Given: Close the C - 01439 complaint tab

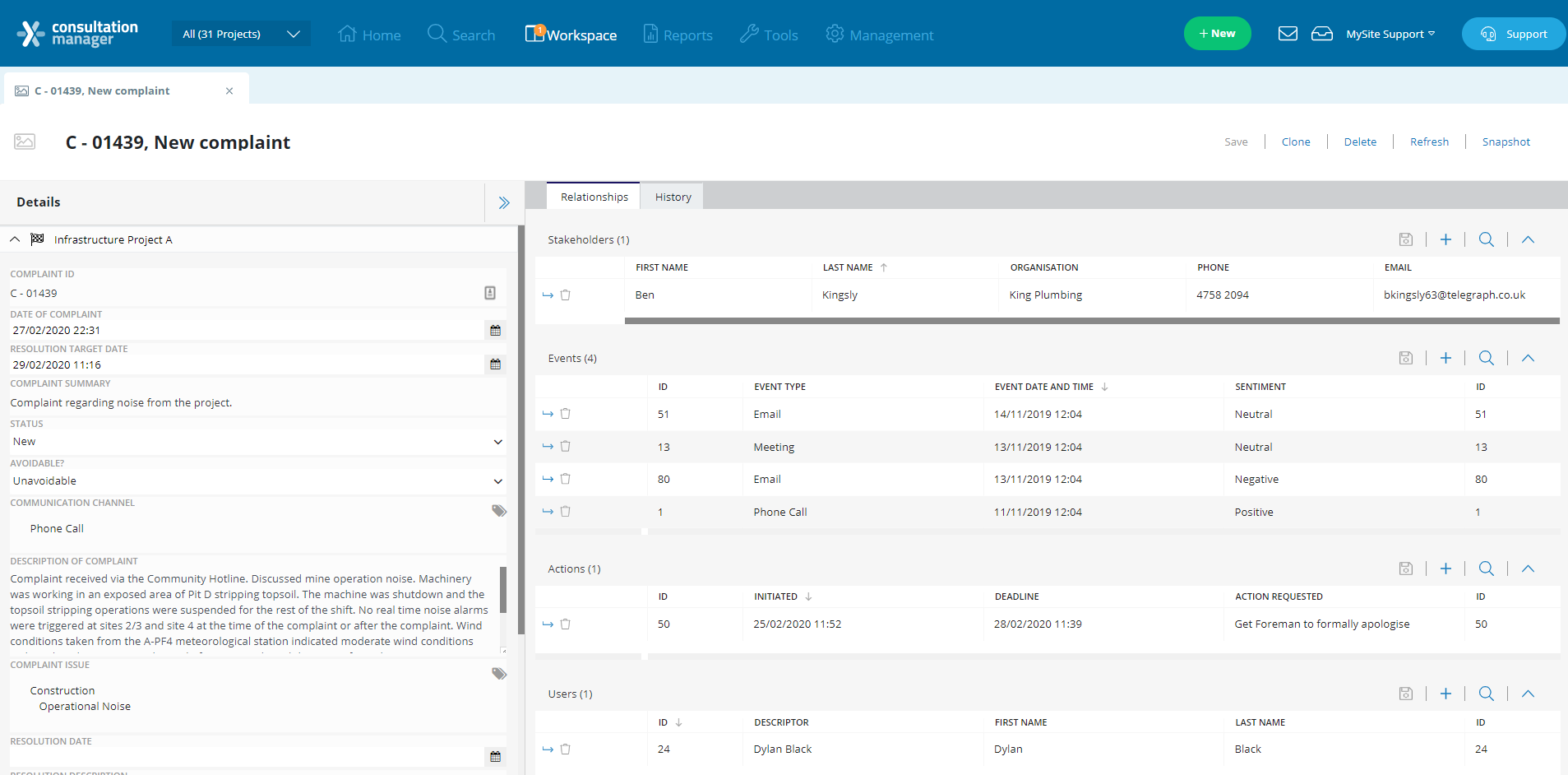Looking at the screenshot, I should pyautogui.click(x=229, y=90).
